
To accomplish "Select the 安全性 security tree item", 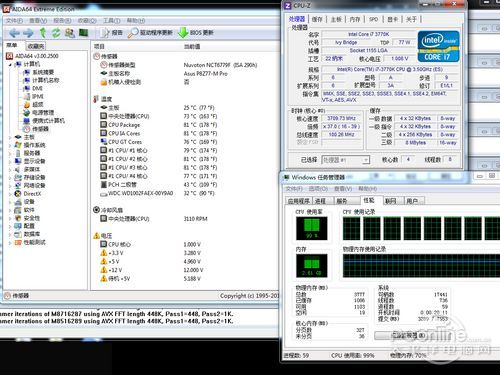I will click(27, 218).
